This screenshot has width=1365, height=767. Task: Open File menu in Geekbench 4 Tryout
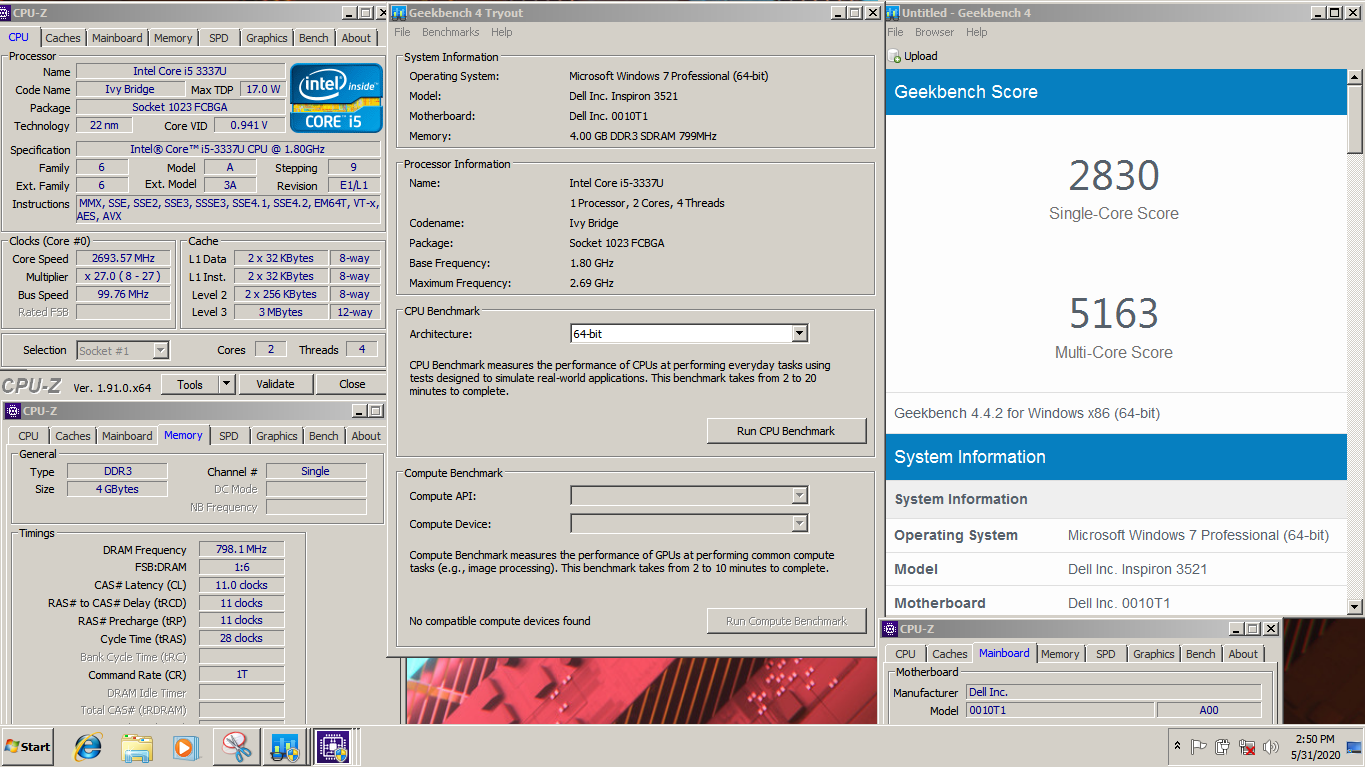(x=402, y=32)
